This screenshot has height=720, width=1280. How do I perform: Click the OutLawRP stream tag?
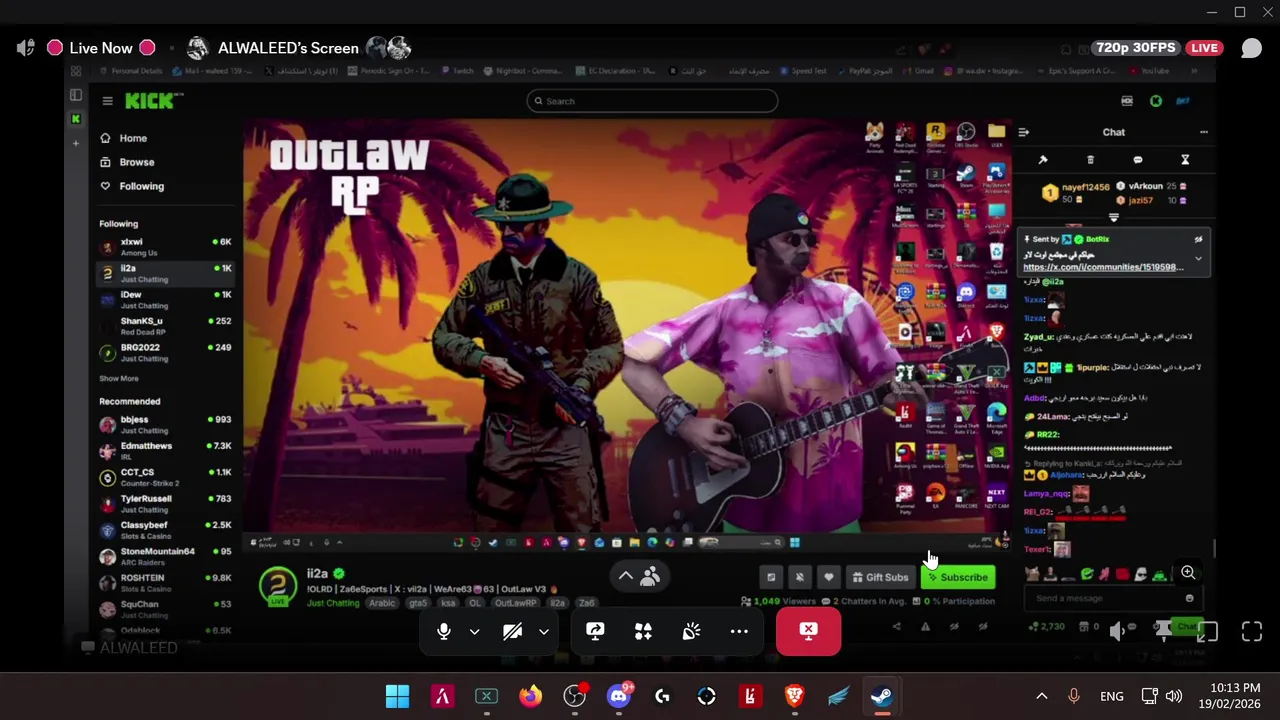[516, 603]
